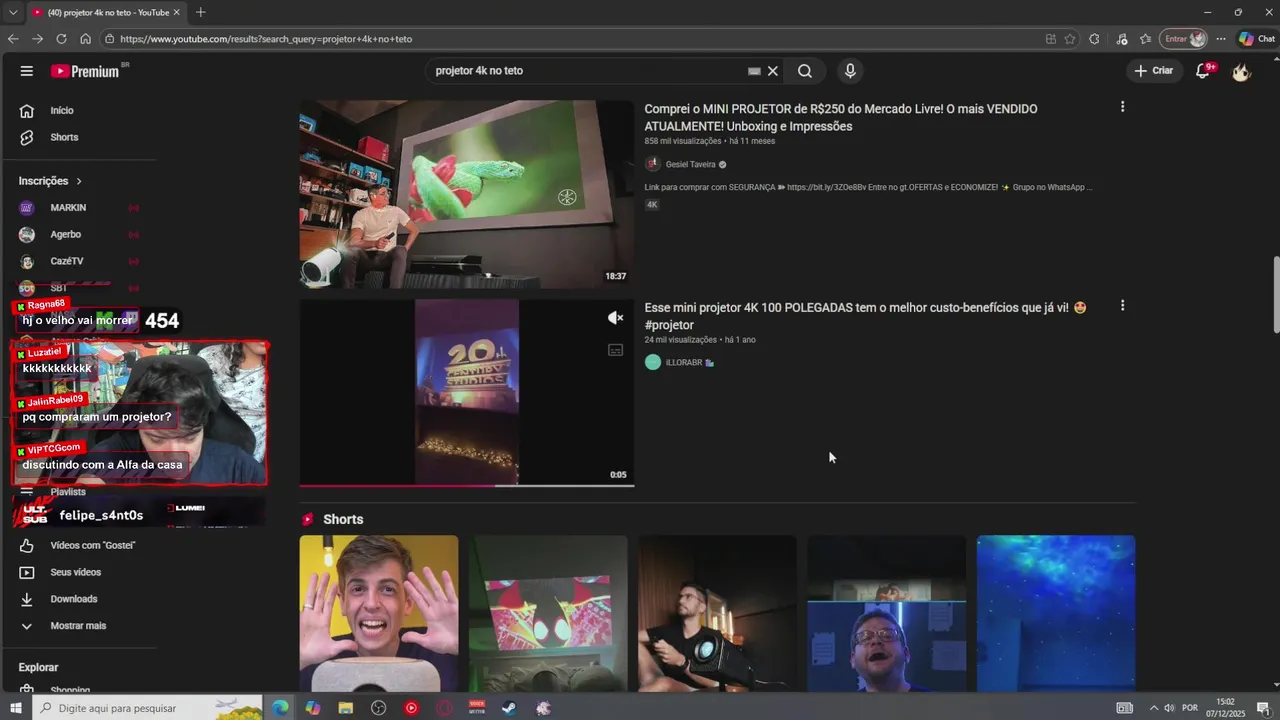Open Vídeos com "Gostei" in sidebar
Screen dimensions: 1280x720
click(x=93, y=545)
